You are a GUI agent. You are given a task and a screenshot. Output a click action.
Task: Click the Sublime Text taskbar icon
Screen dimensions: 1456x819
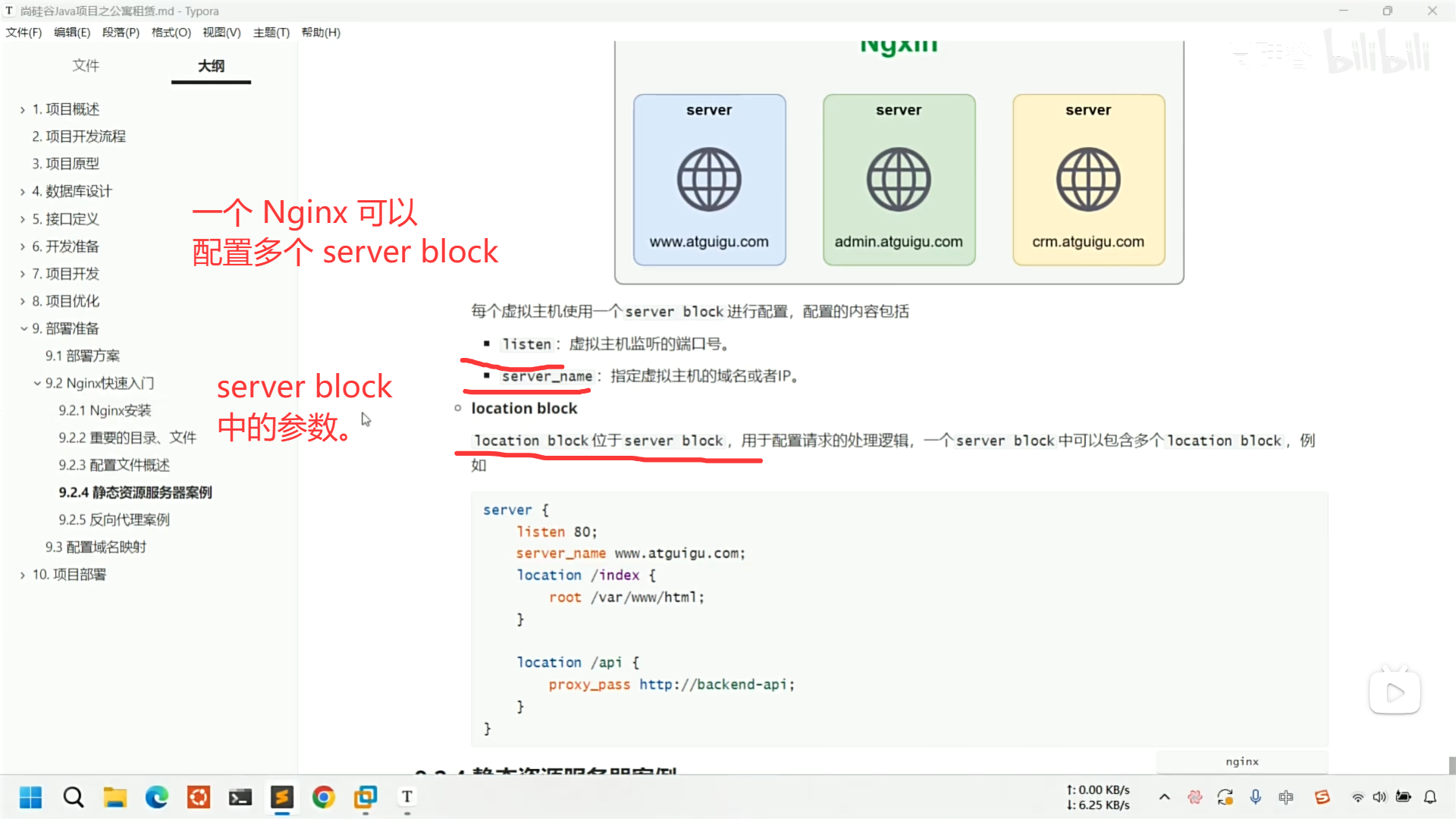282,797
